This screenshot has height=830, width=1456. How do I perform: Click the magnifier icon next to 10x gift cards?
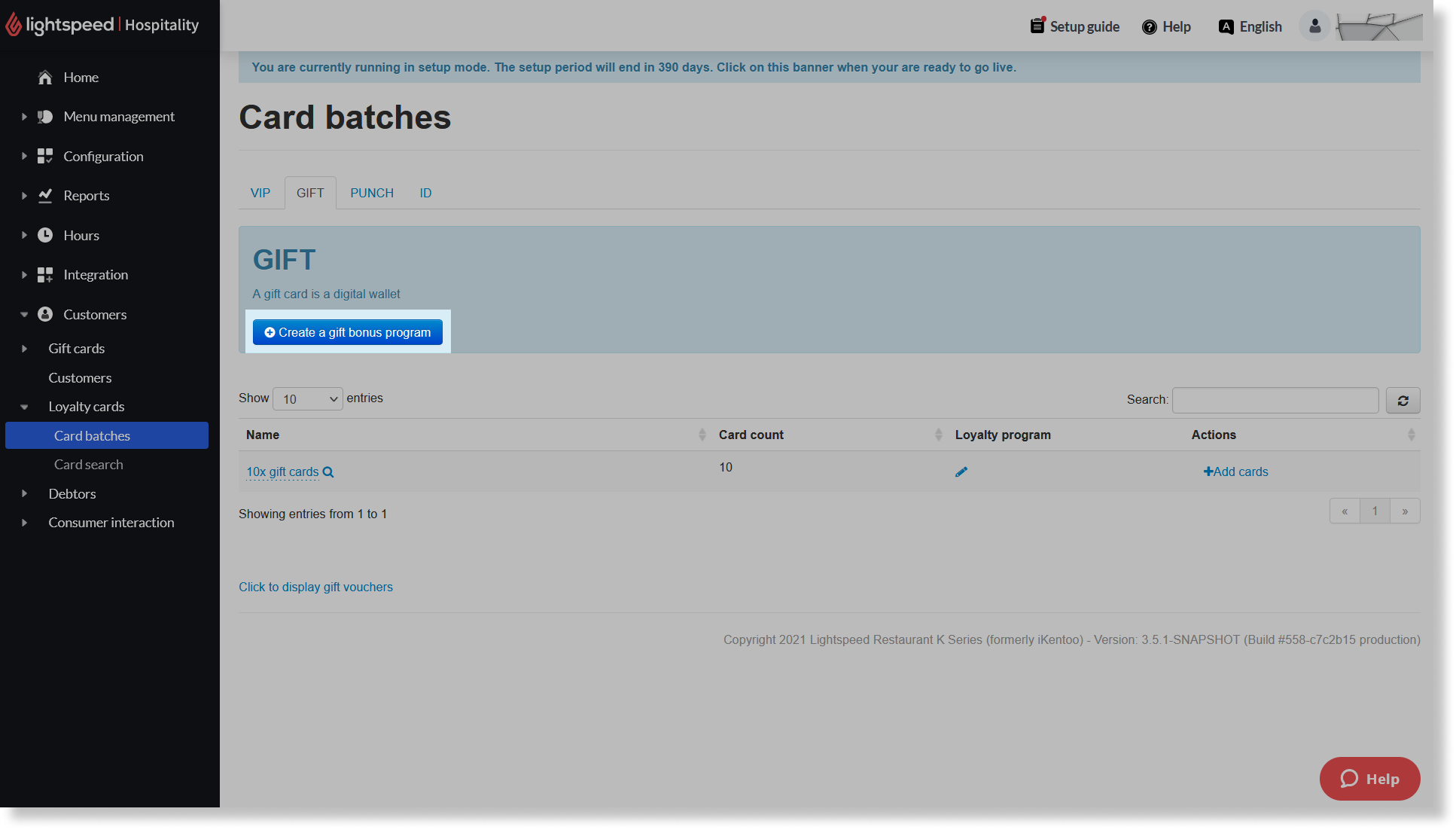328,472
